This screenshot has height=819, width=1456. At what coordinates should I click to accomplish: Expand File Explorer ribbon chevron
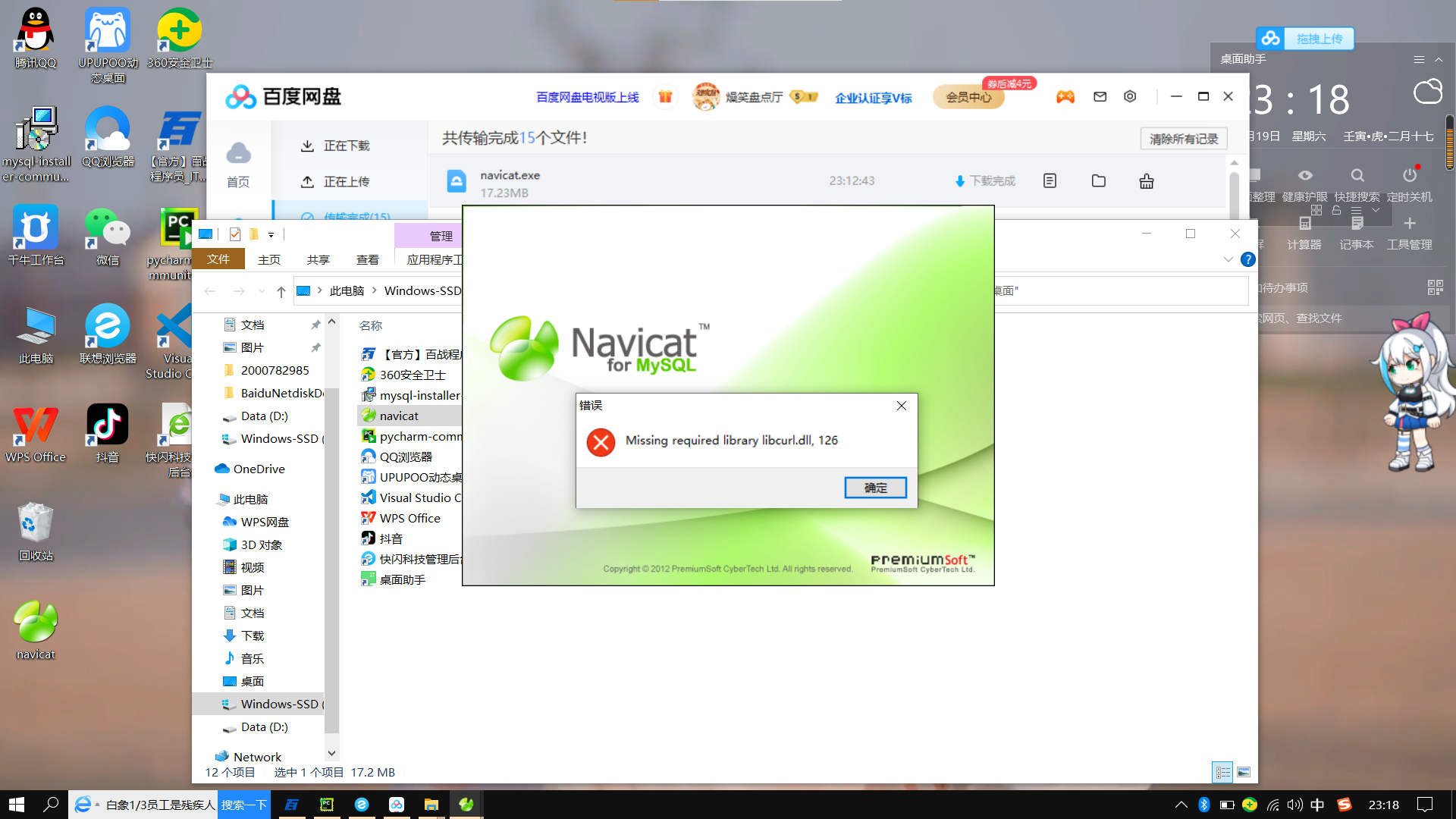pyautogui.click(x=1228, y=259)
